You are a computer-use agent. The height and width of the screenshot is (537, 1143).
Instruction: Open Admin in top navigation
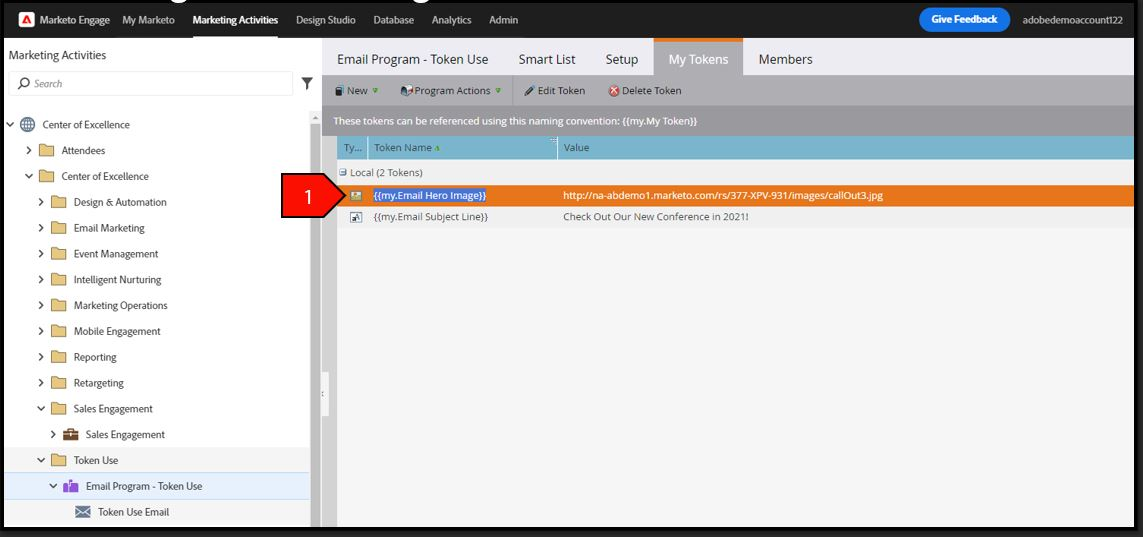coord(504,20)
